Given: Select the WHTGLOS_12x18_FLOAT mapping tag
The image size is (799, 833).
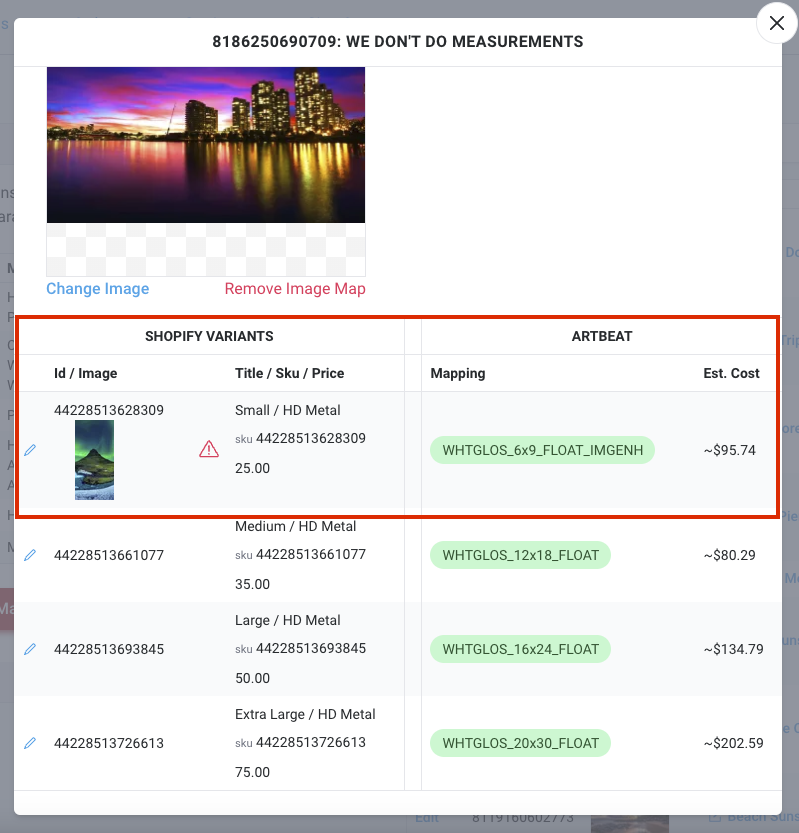Looking at the screenshot, I should (520, 555).
